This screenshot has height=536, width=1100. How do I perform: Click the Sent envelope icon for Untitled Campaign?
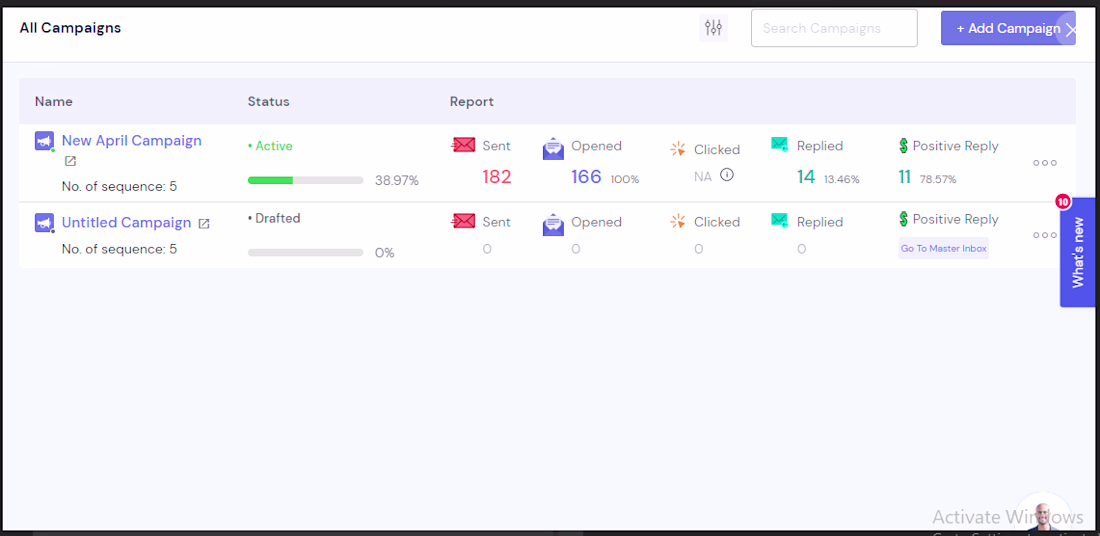[x=463, y=221]
